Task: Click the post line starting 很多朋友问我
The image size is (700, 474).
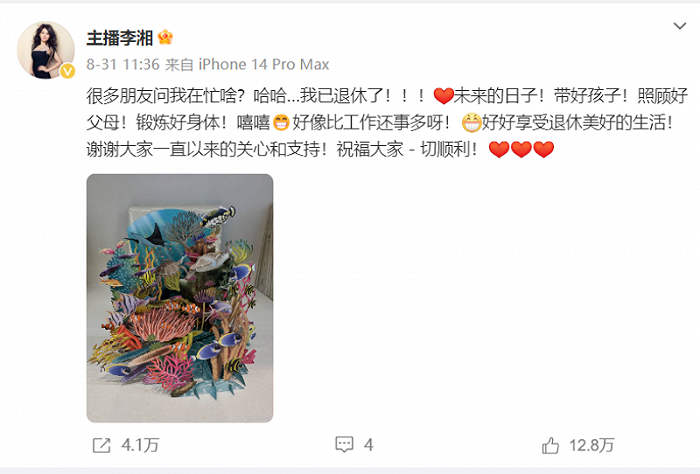Action: coord(387,96)
